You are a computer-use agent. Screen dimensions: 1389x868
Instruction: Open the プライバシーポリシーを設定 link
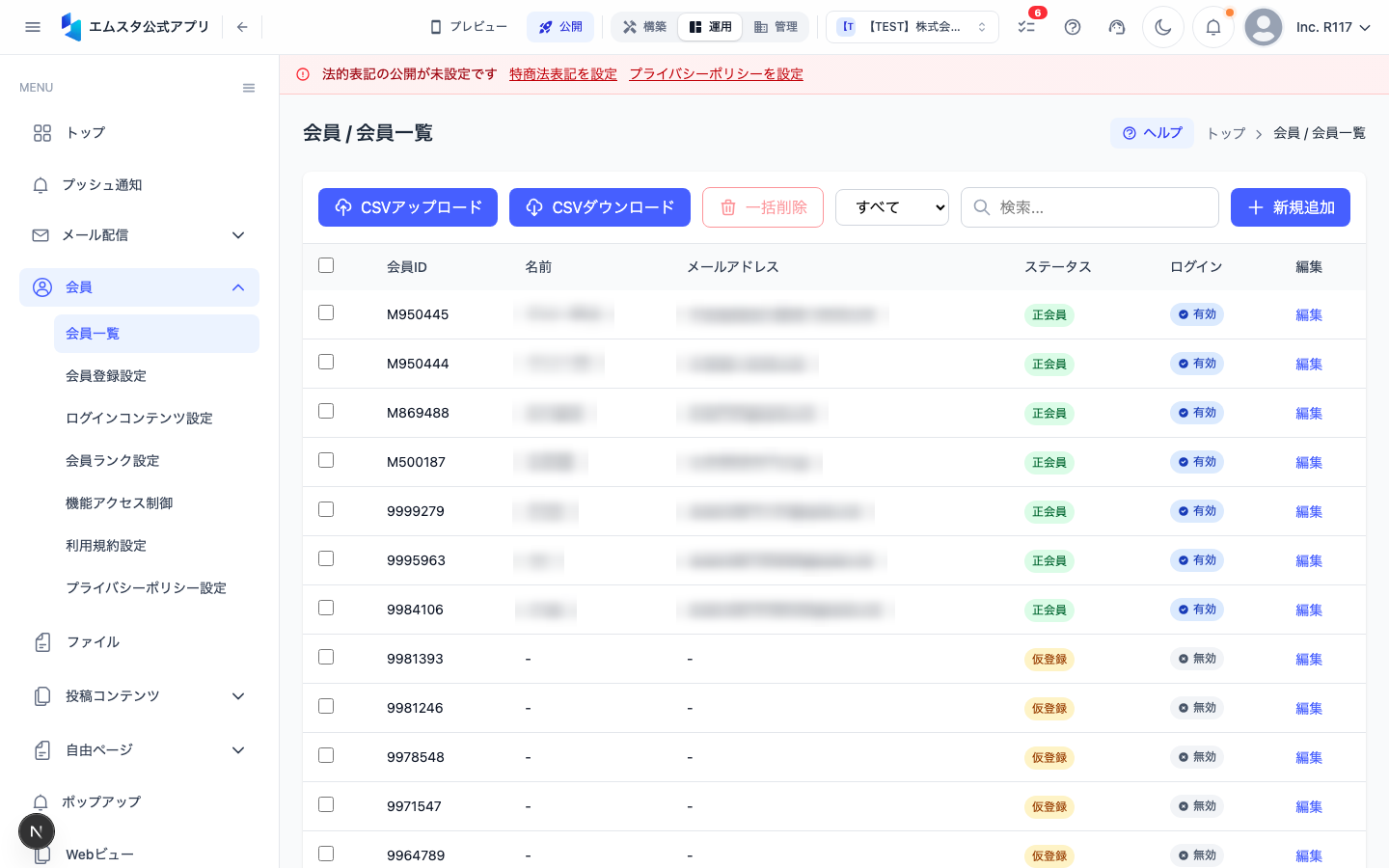tap(717, 74)
